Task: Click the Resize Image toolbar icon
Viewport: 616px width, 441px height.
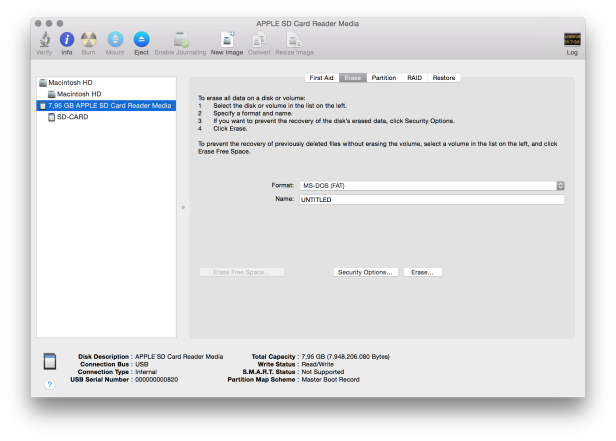Action: point(294,40)
